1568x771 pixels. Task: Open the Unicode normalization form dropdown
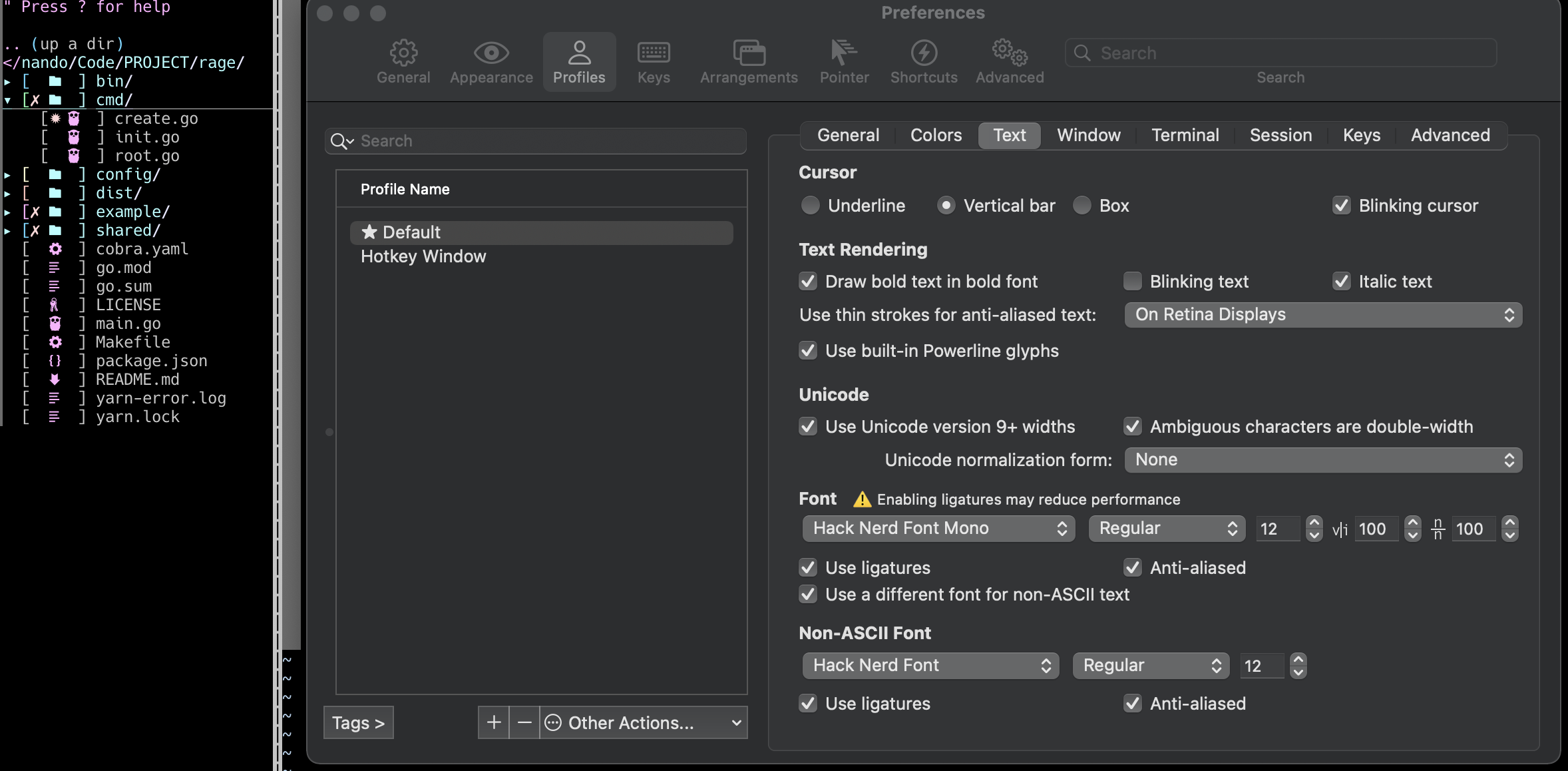1322,460
